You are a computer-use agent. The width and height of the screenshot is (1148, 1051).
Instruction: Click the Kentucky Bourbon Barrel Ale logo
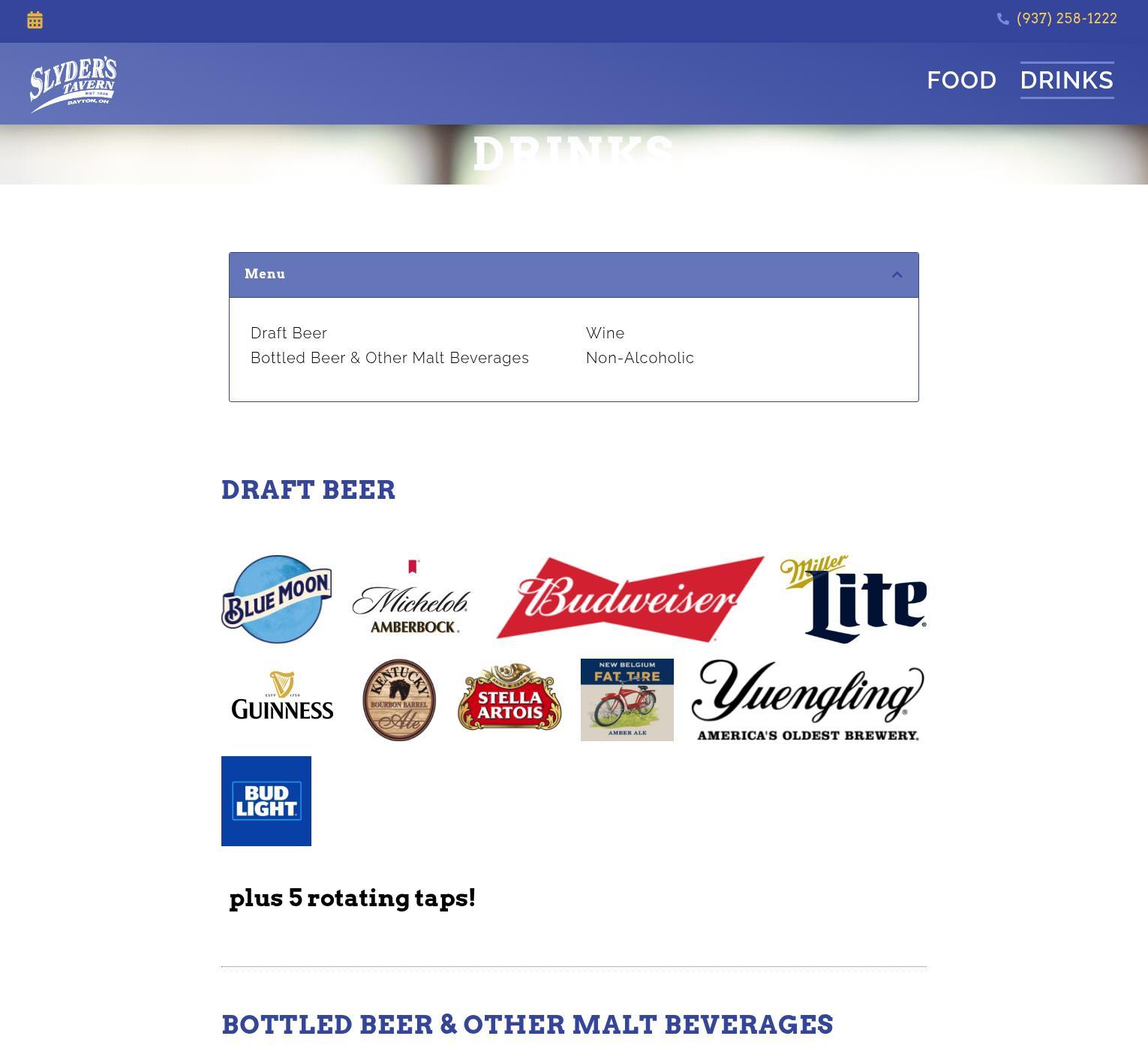[399, 700]
